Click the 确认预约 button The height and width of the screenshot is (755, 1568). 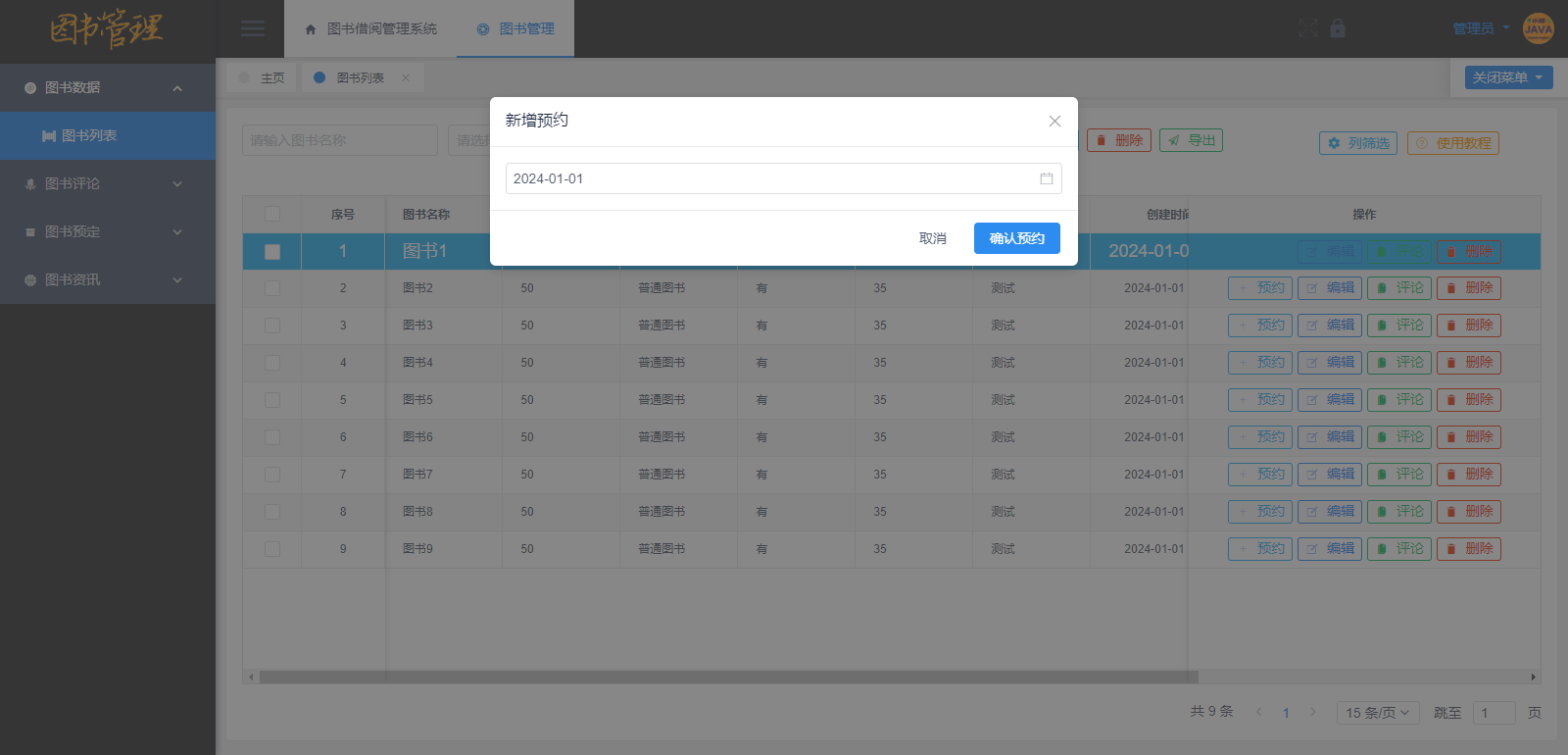pyautogui.click(x=1016, y=238)
